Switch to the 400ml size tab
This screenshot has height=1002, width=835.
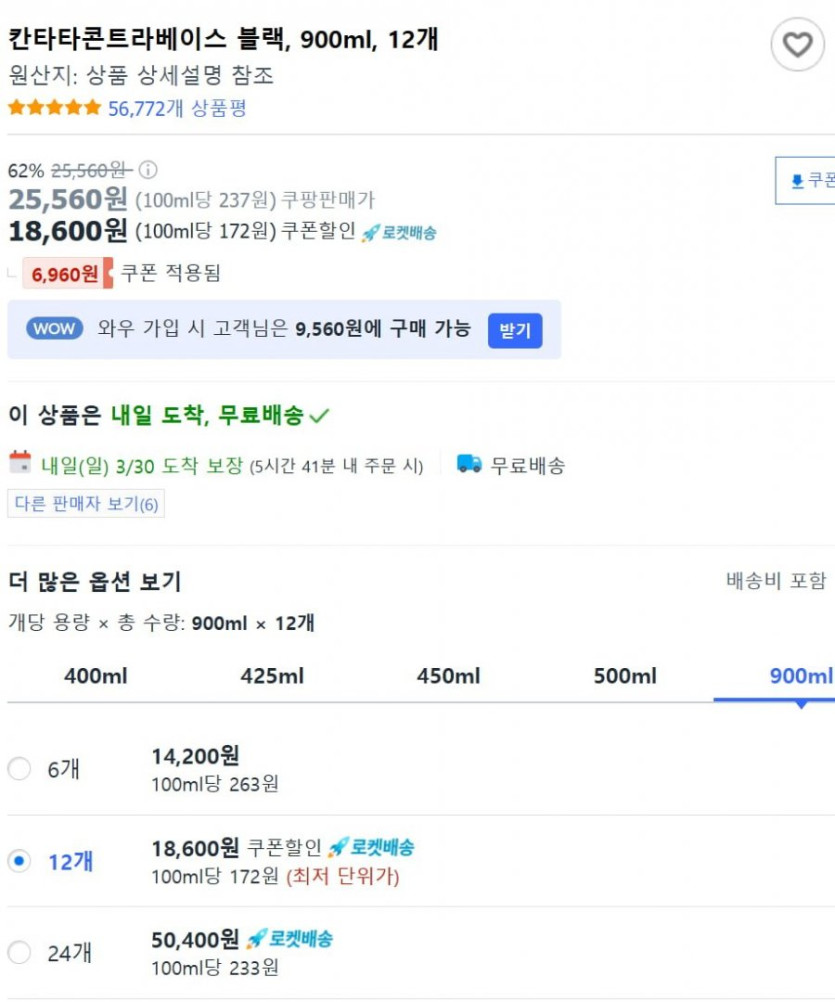tap(96, 677)
